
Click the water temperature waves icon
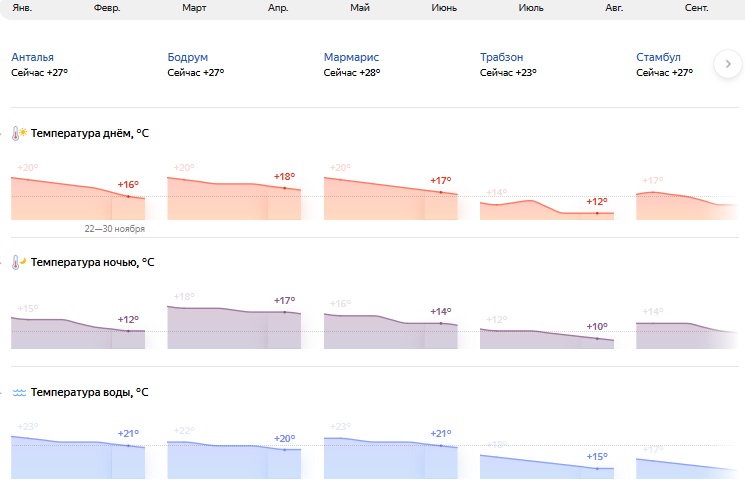coord(19,393)
